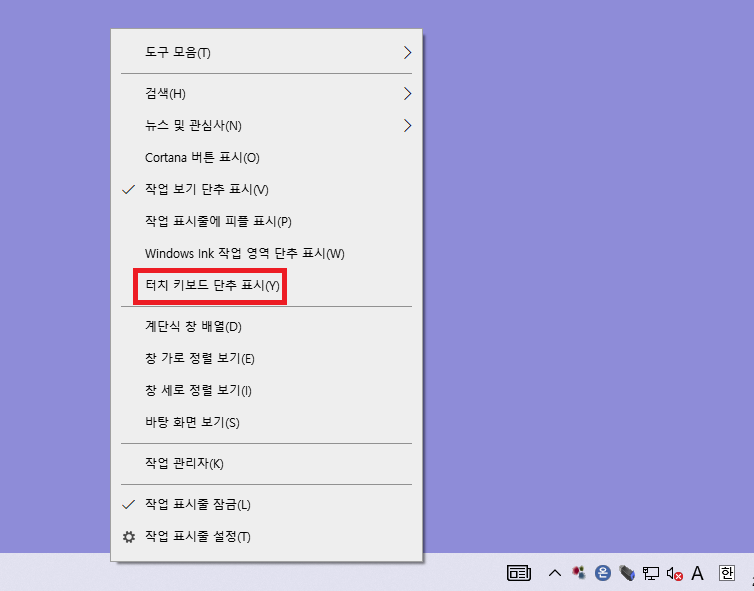Viewport: 754px width, 591px height.
Task: Toggle Cortana 버튼 표시(O)
Action: (266, 157)
